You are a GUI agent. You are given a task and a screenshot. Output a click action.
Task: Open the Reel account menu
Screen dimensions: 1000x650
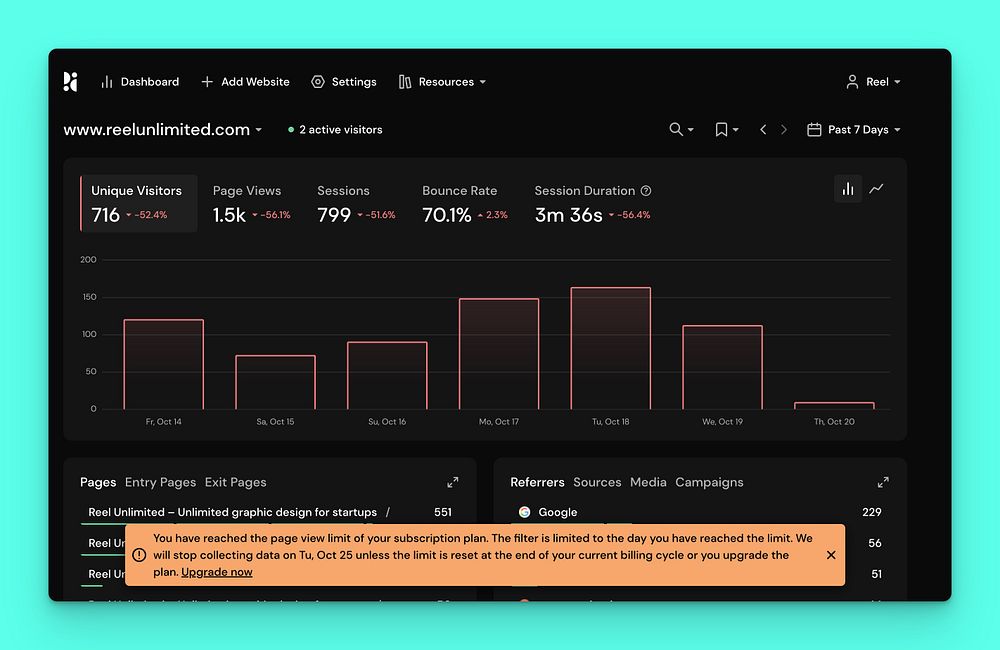873,82
